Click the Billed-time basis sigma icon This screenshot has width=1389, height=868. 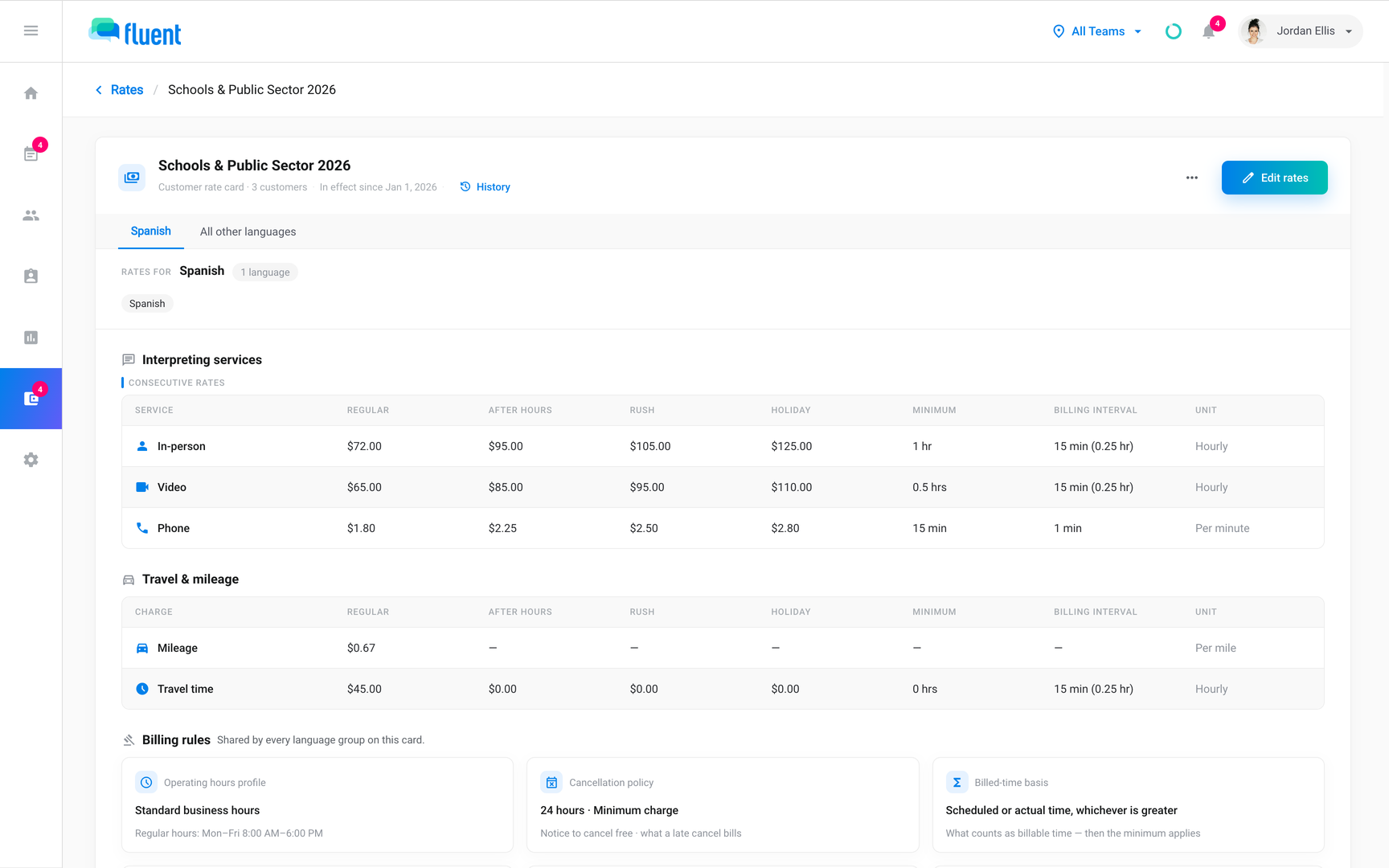tap(957, 782)
